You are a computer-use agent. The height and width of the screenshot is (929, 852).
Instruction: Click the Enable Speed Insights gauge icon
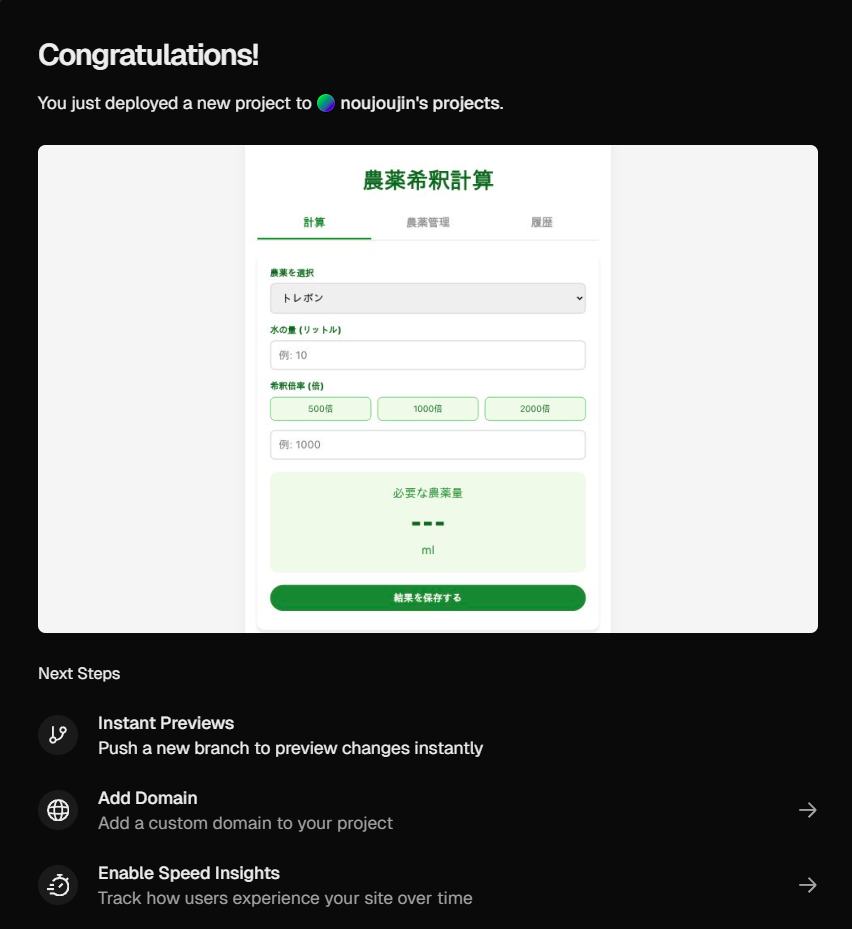pyautogui.click(x=58, y=885)
